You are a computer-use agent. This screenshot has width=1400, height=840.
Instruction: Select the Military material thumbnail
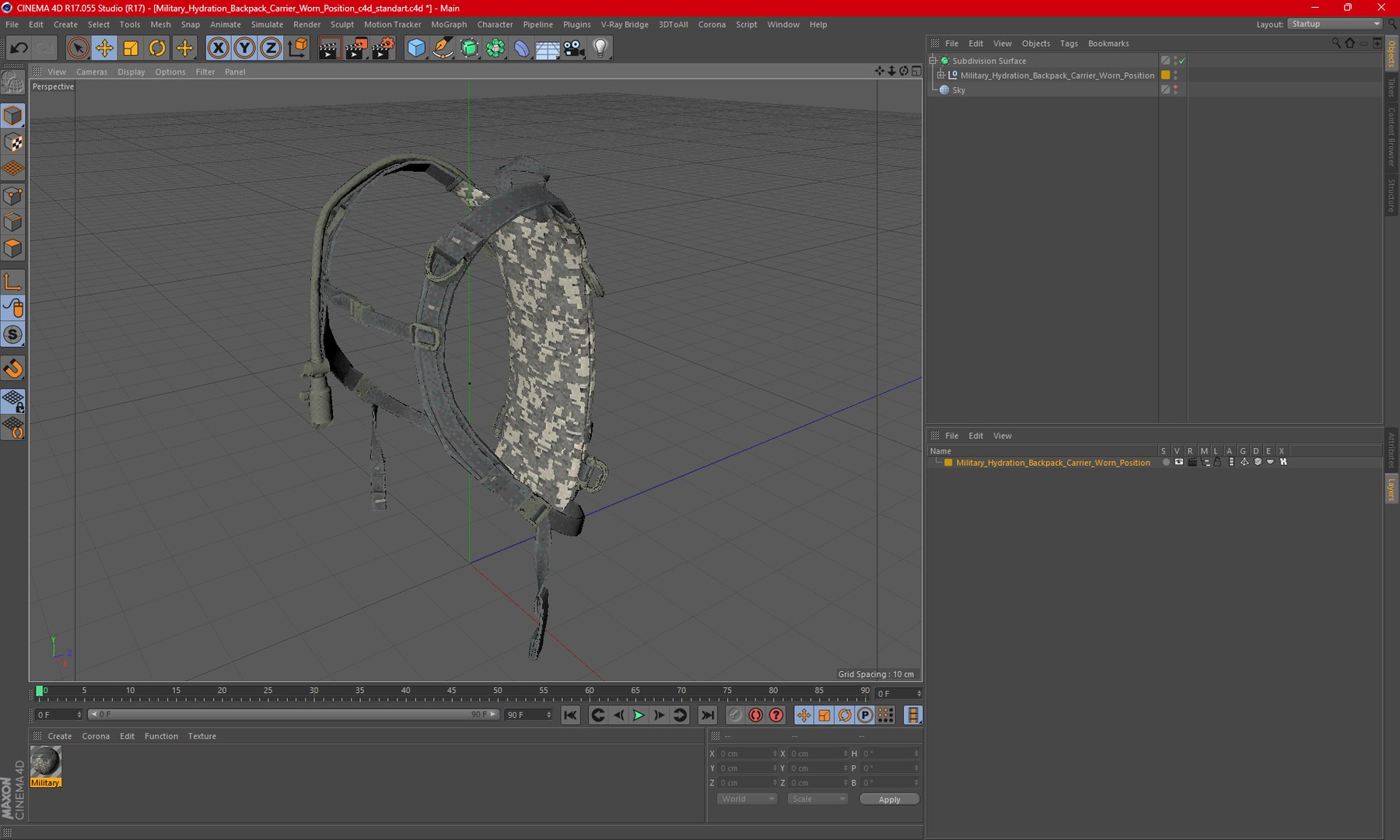click(45, 761)
